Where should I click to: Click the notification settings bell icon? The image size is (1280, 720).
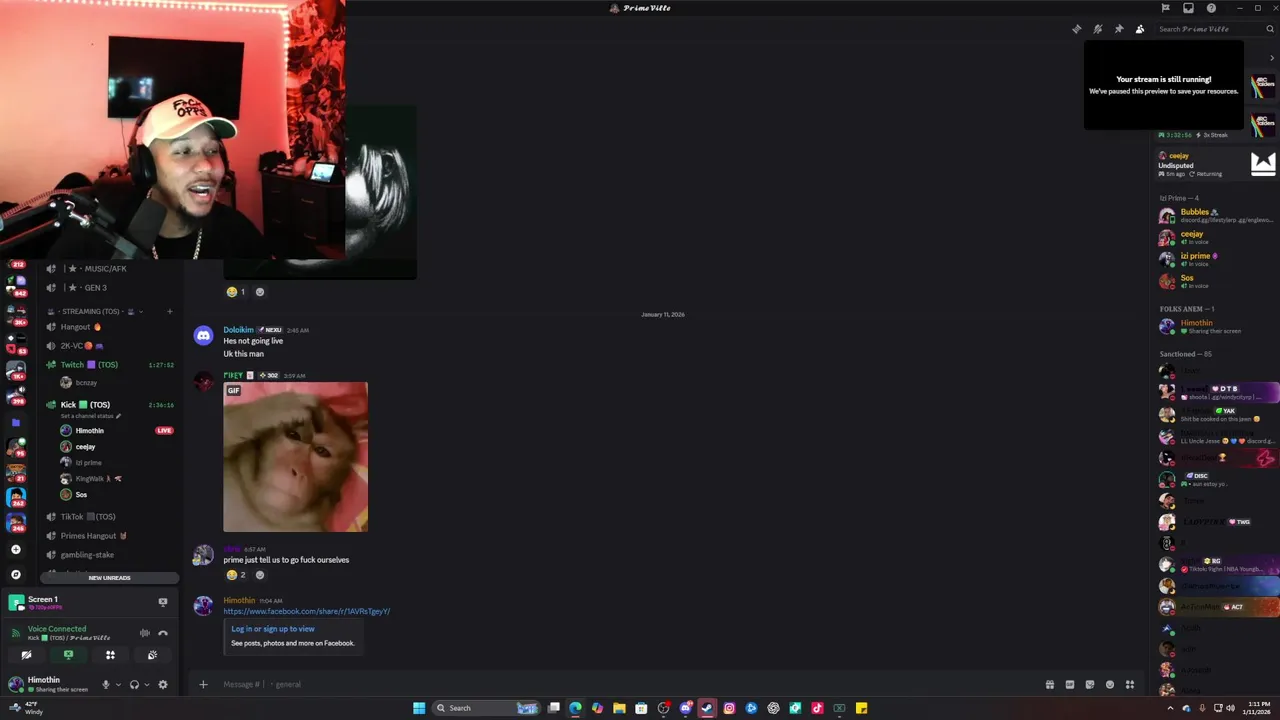tap(1098, 29)
